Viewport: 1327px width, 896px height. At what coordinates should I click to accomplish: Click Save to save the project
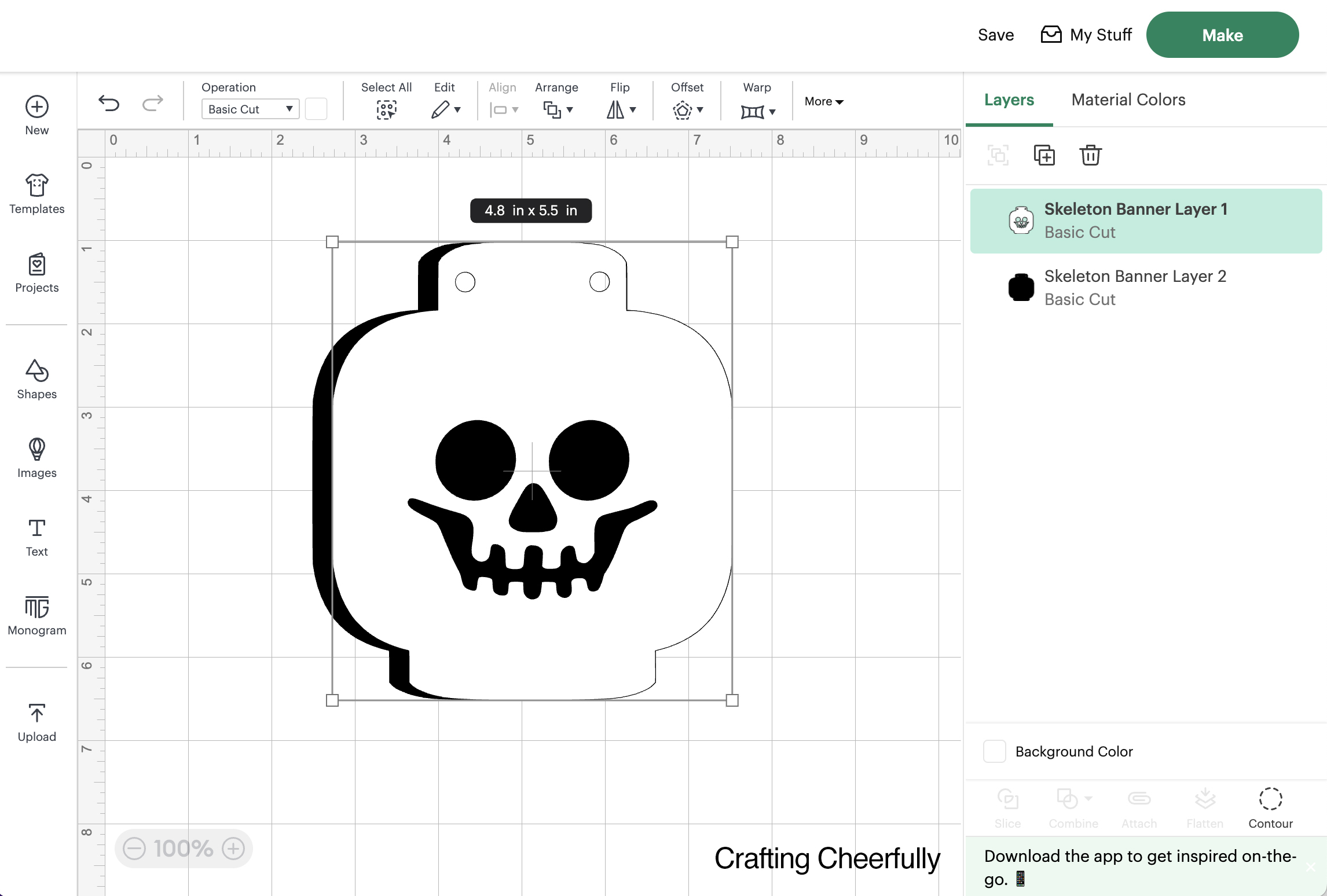click(995, 35)
